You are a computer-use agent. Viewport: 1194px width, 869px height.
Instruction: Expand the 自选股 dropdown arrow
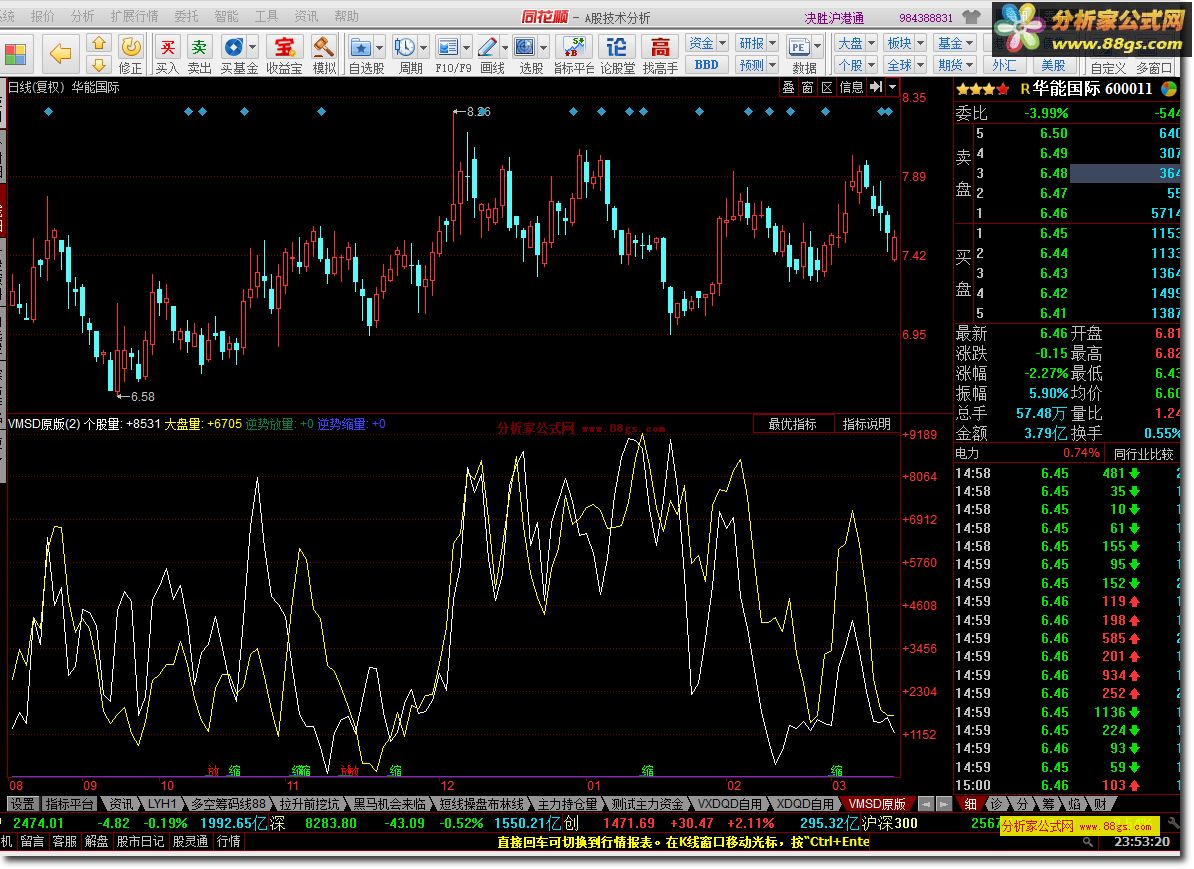[x=379, y=47]
